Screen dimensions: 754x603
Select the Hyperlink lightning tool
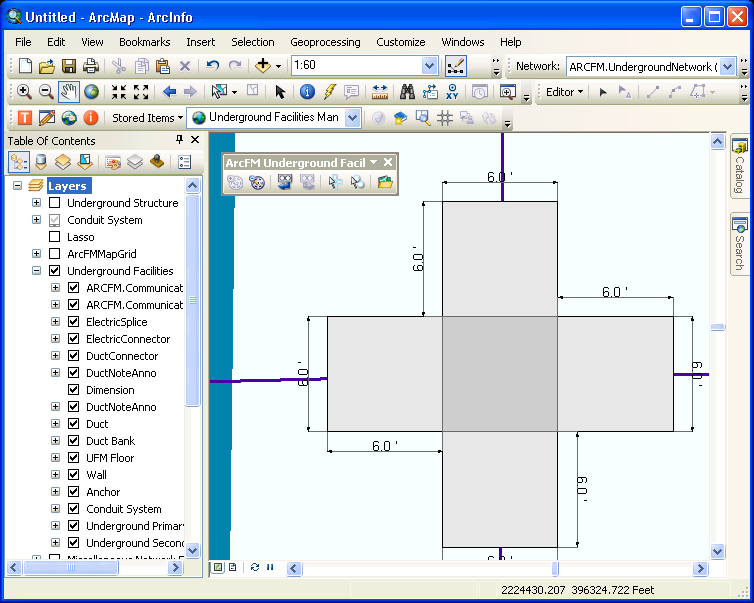click(330, 91)
